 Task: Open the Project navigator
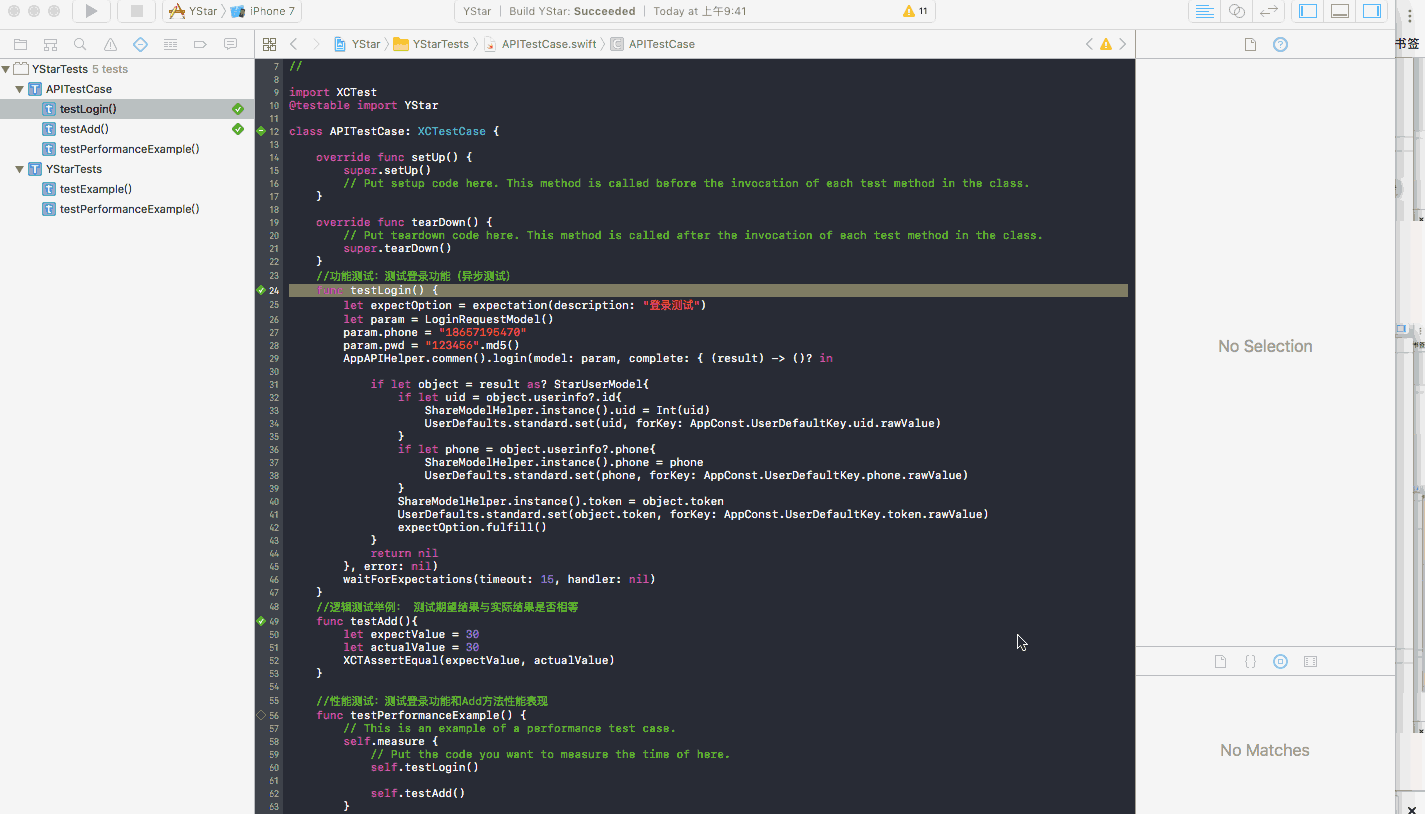click(x=20, y=44)
